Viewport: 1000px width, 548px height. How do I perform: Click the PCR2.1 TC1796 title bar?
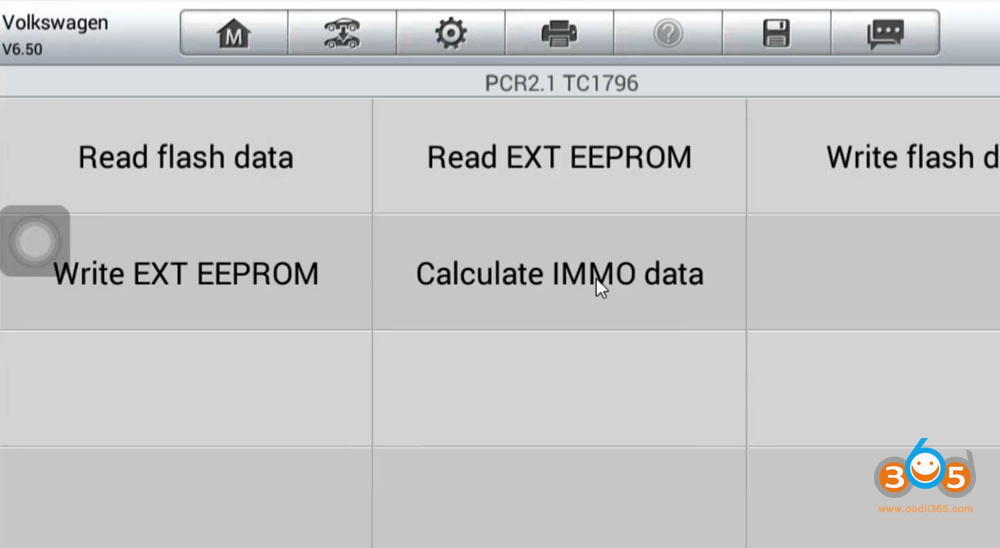[x=560, y=83]
